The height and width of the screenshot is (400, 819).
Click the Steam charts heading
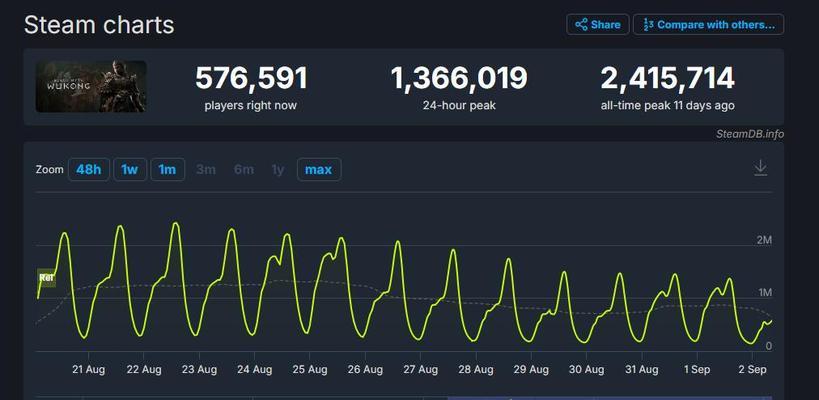point(99,25)
